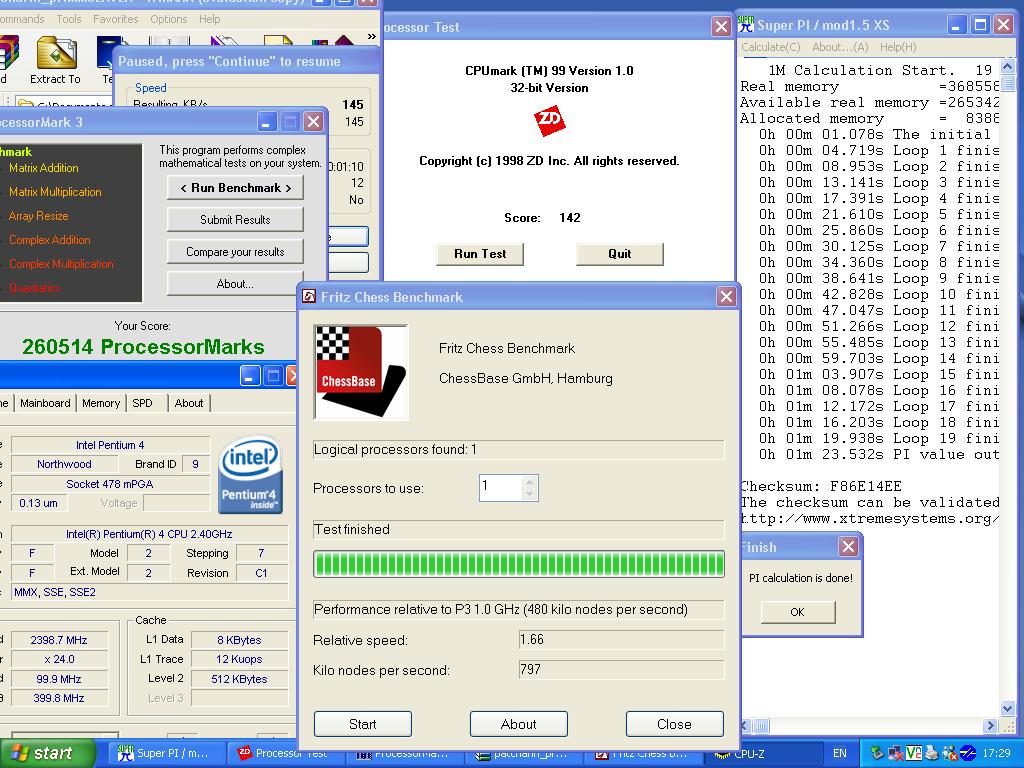Select Quadratics in ProcessorMark list
Screen dimensions: 1024x768
35,288
